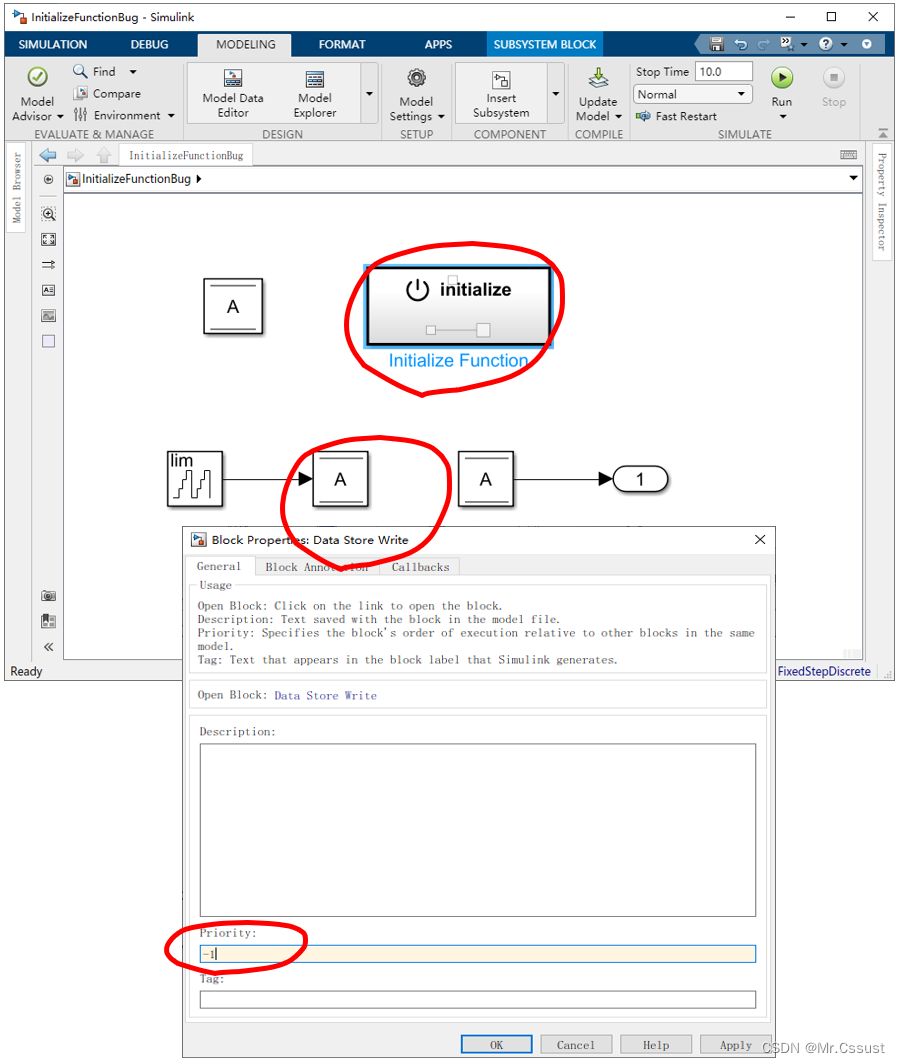Expand the Run button dropdown arrow
Image resolution: width=900 pixels, height=1063 pixels.
pos(783,117)
